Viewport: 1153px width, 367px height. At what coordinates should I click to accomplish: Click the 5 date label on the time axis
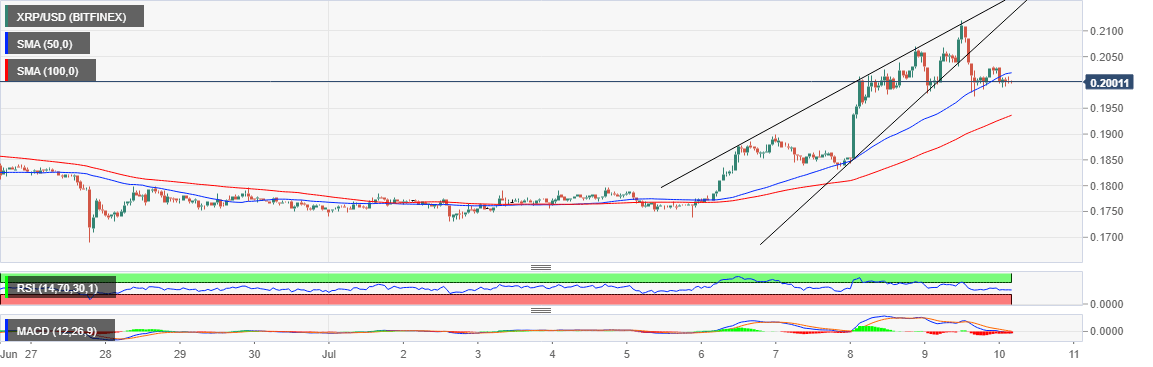pos(627,354)
